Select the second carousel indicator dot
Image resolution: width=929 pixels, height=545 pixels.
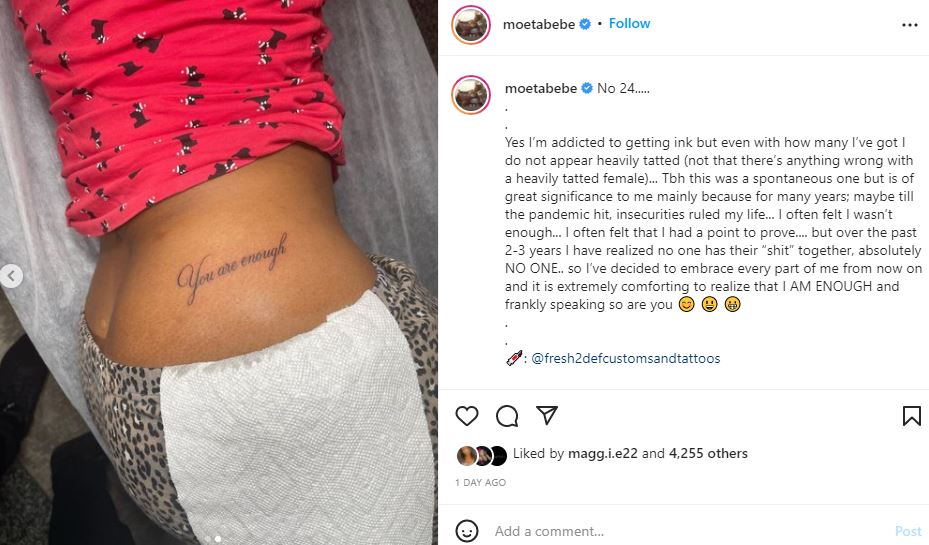click(218, 539)
